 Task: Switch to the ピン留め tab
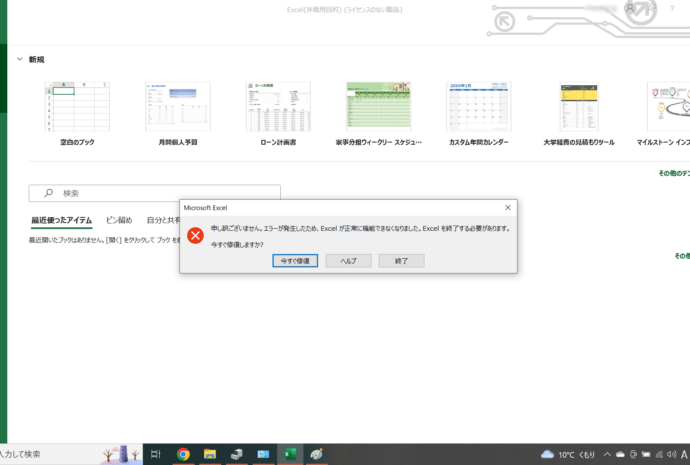[119, 220]
